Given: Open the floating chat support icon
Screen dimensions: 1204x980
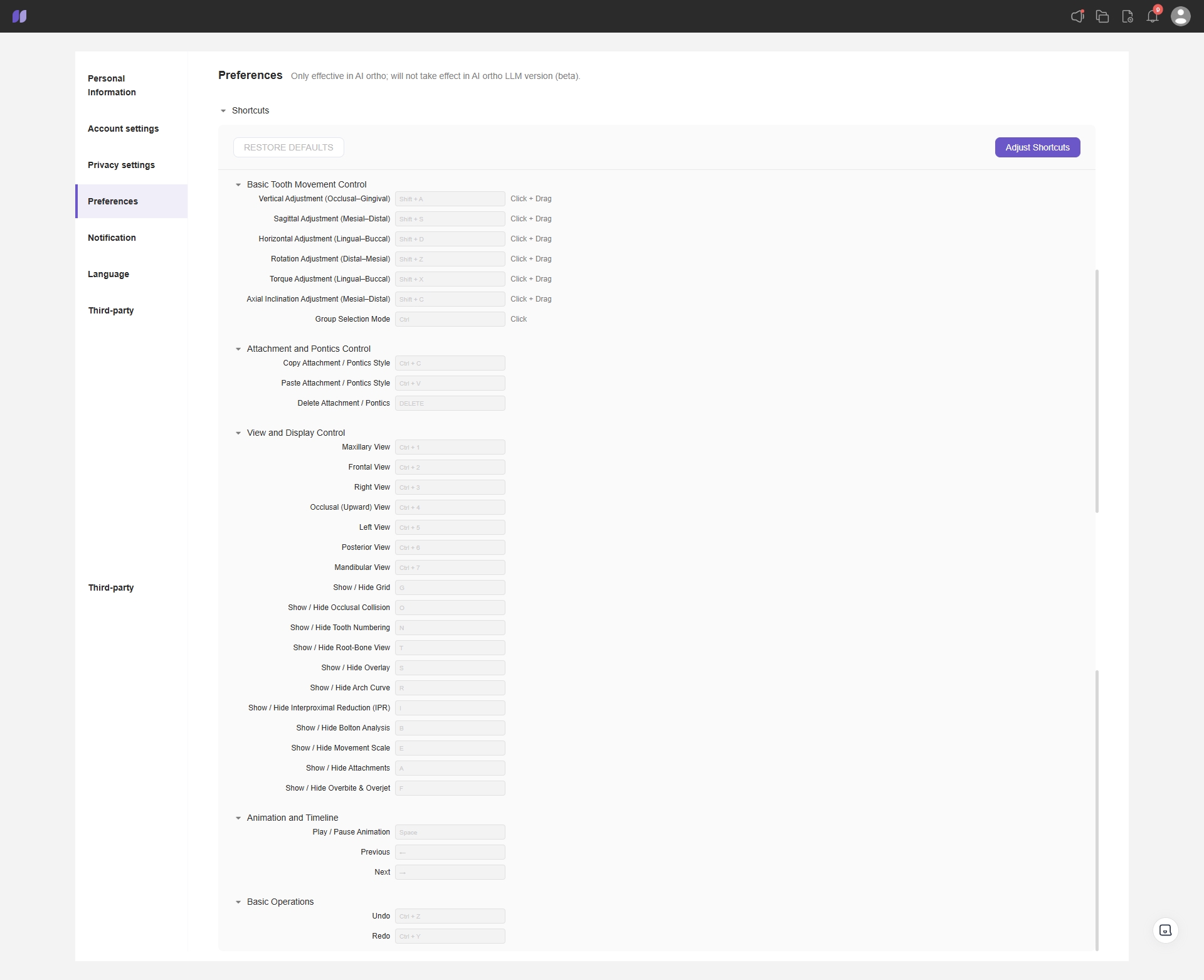Looking at the screenshot, I should tap(1166, 930).
